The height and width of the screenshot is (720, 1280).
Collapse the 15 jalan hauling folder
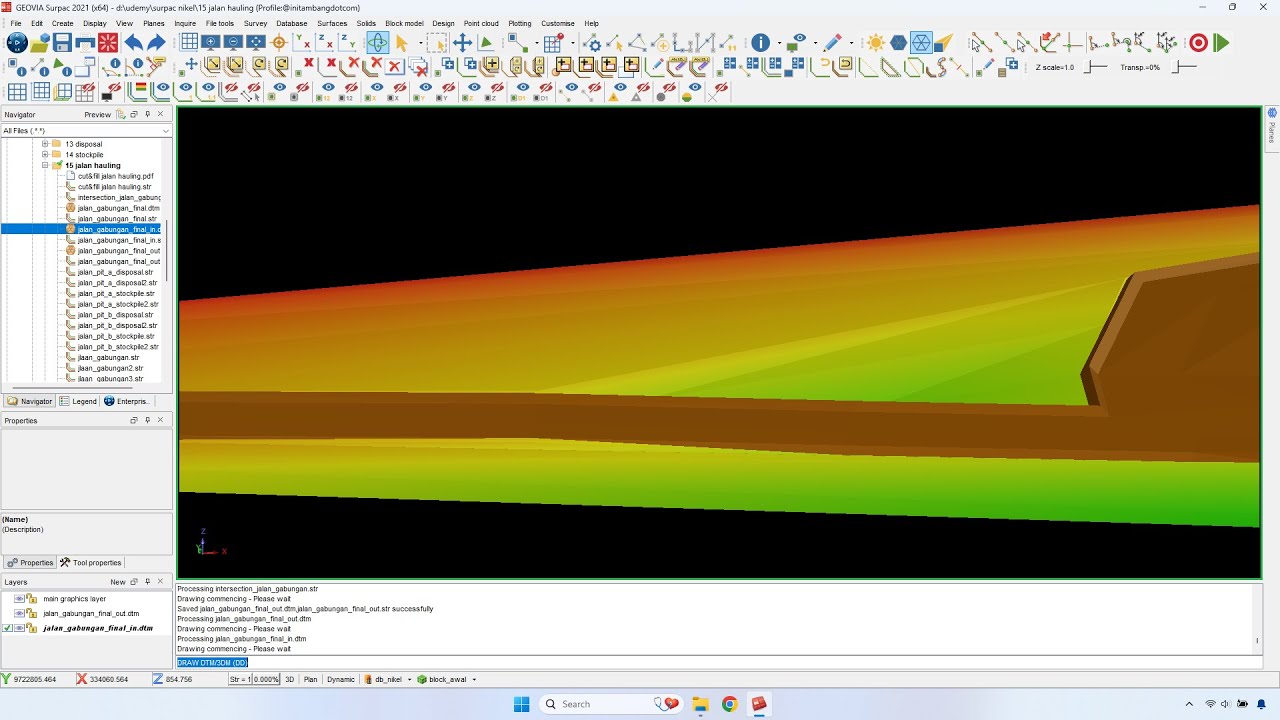pyautogui.click(x=45, y=166)
